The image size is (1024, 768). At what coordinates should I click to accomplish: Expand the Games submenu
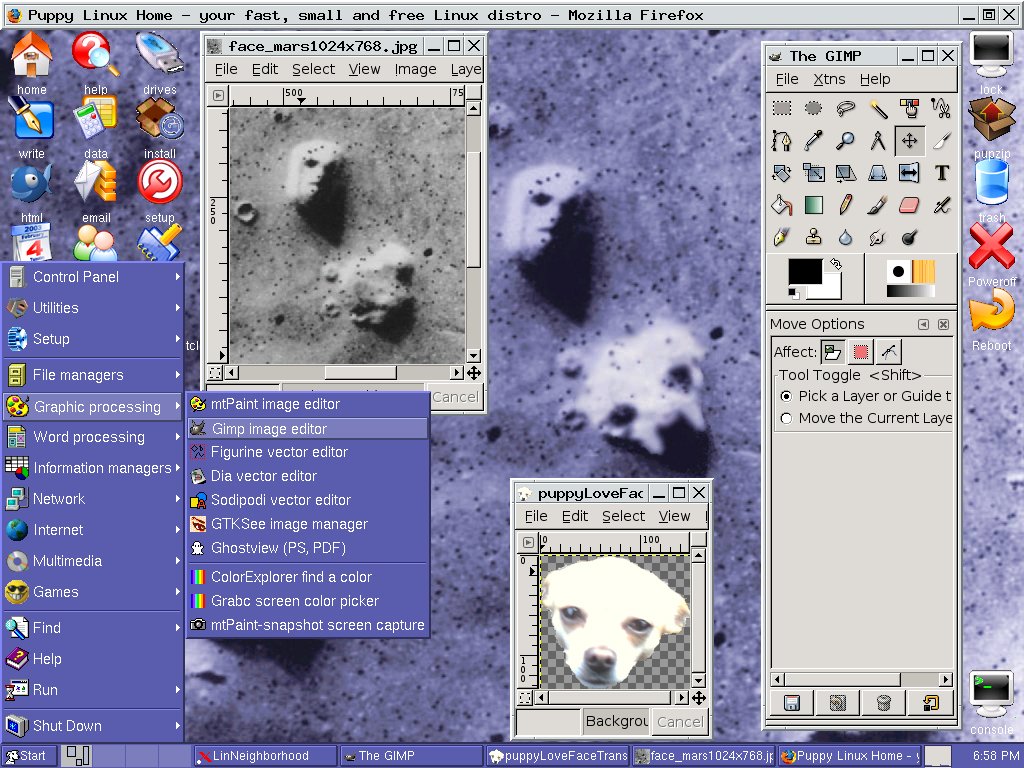point(93,592)
